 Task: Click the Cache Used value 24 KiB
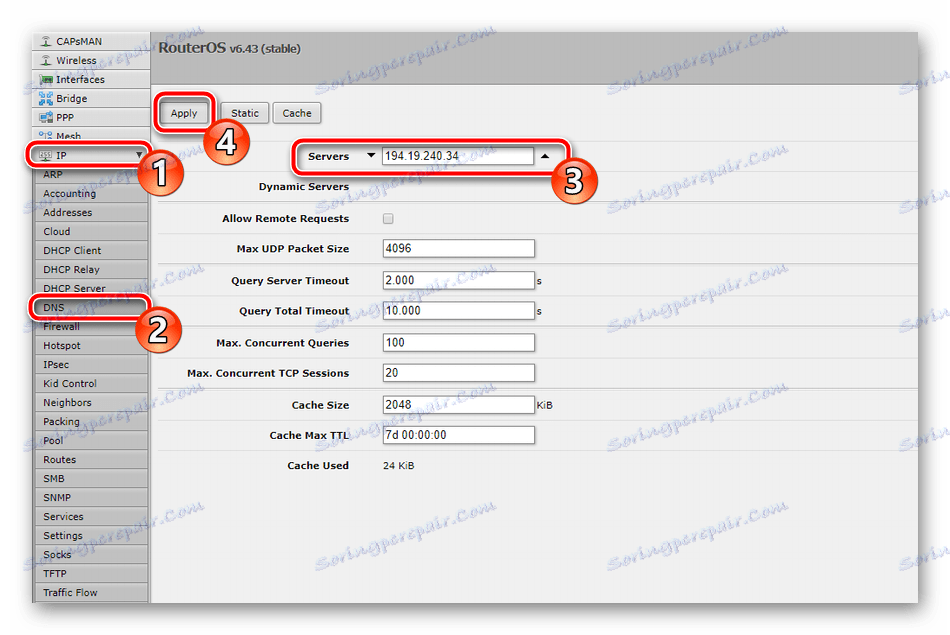[x=399, y=466]
